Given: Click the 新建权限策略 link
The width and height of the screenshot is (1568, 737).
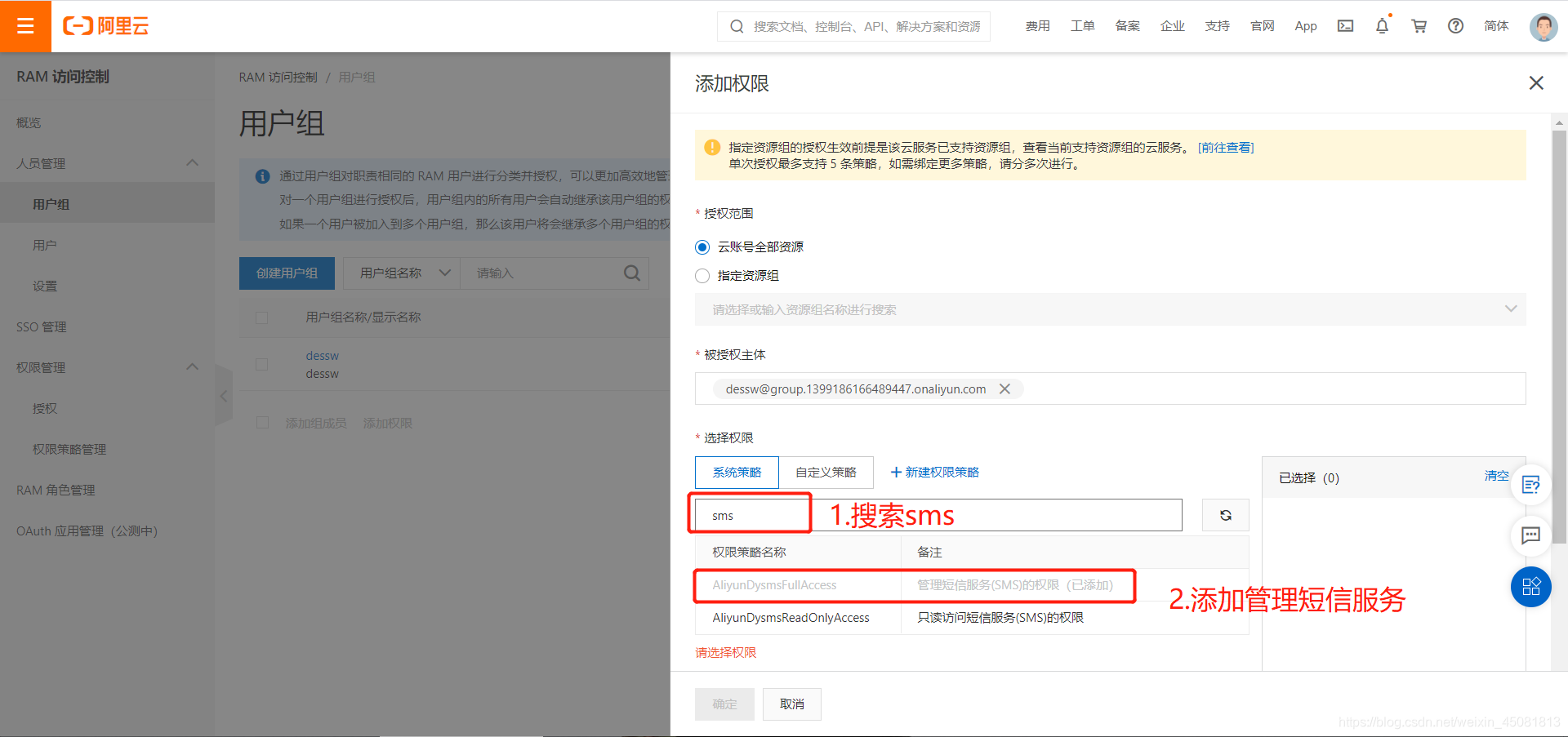Looking at the screenshot, I should coord(934,473).
